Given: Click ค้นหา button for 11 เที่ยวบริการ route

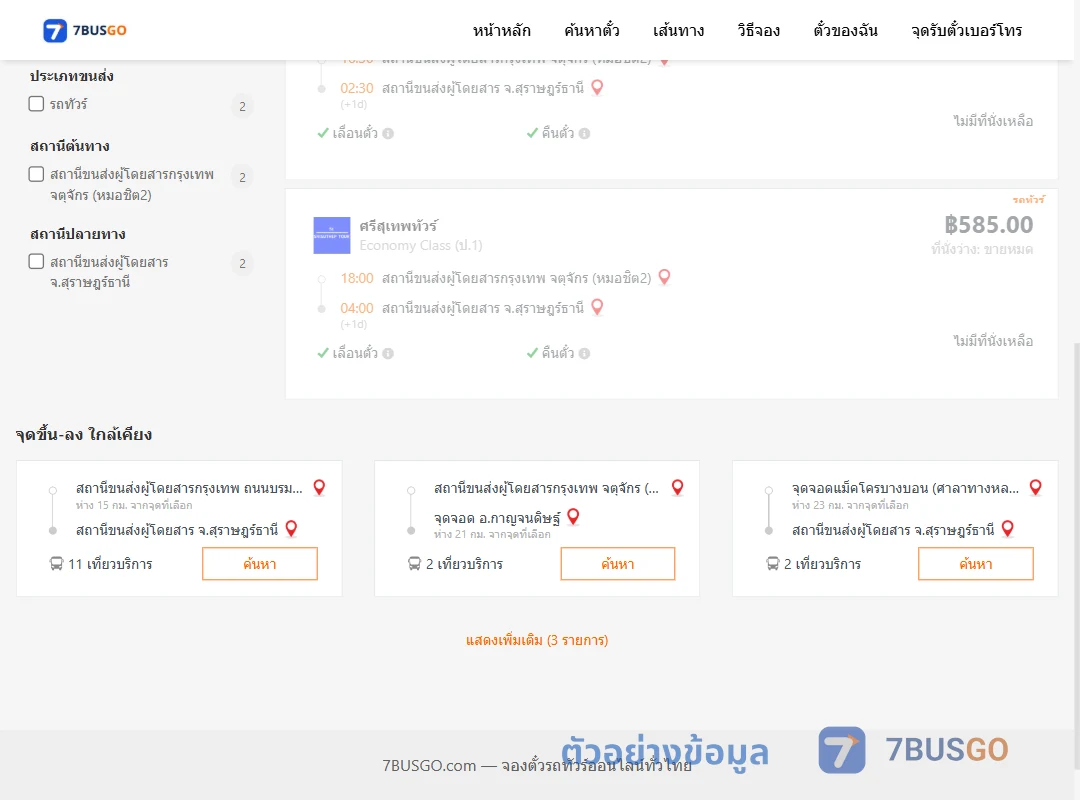Looking at the screenshot, I should point(260,564).
